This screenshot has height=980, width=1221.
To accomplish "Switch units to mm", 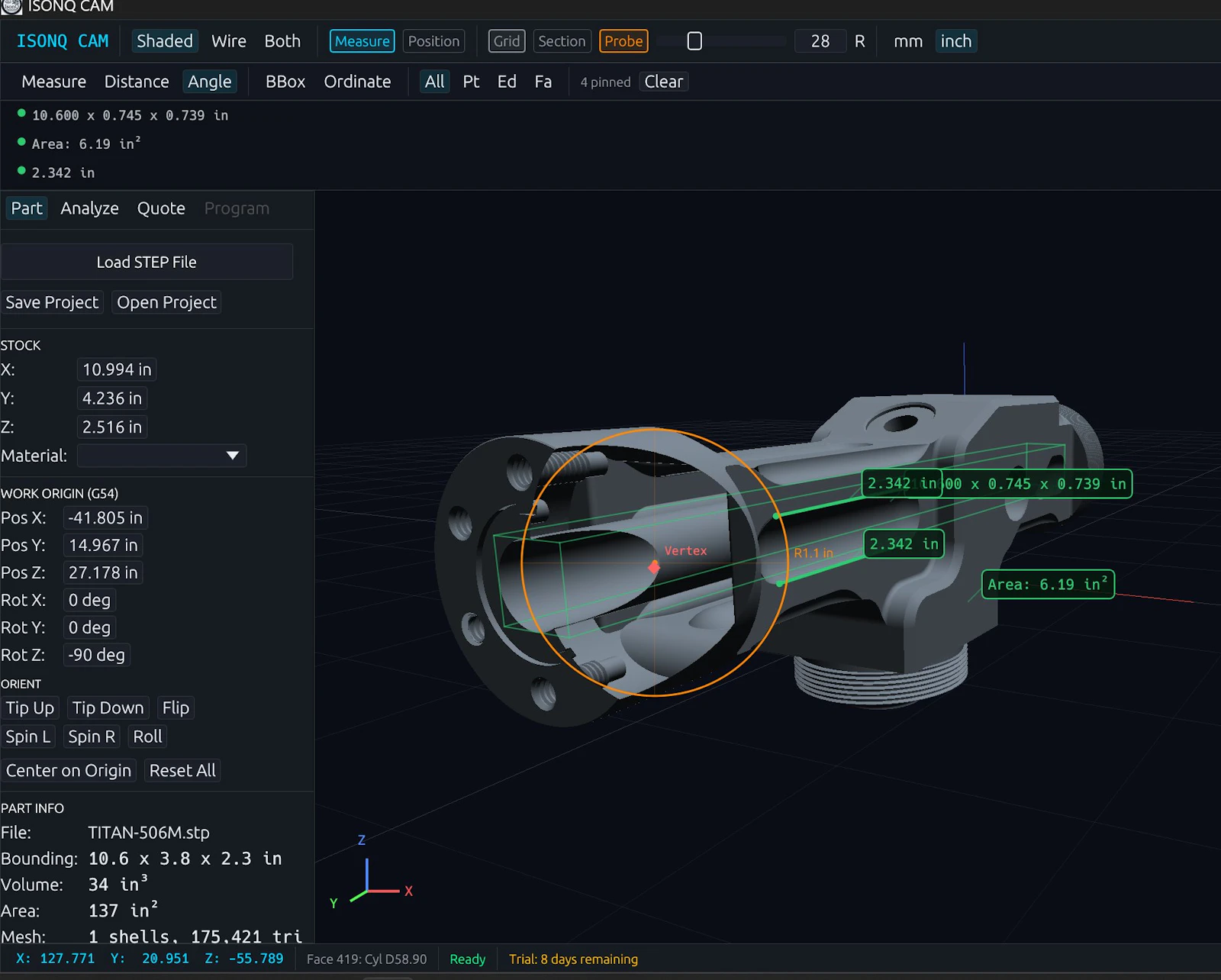I will click(908, 41).
